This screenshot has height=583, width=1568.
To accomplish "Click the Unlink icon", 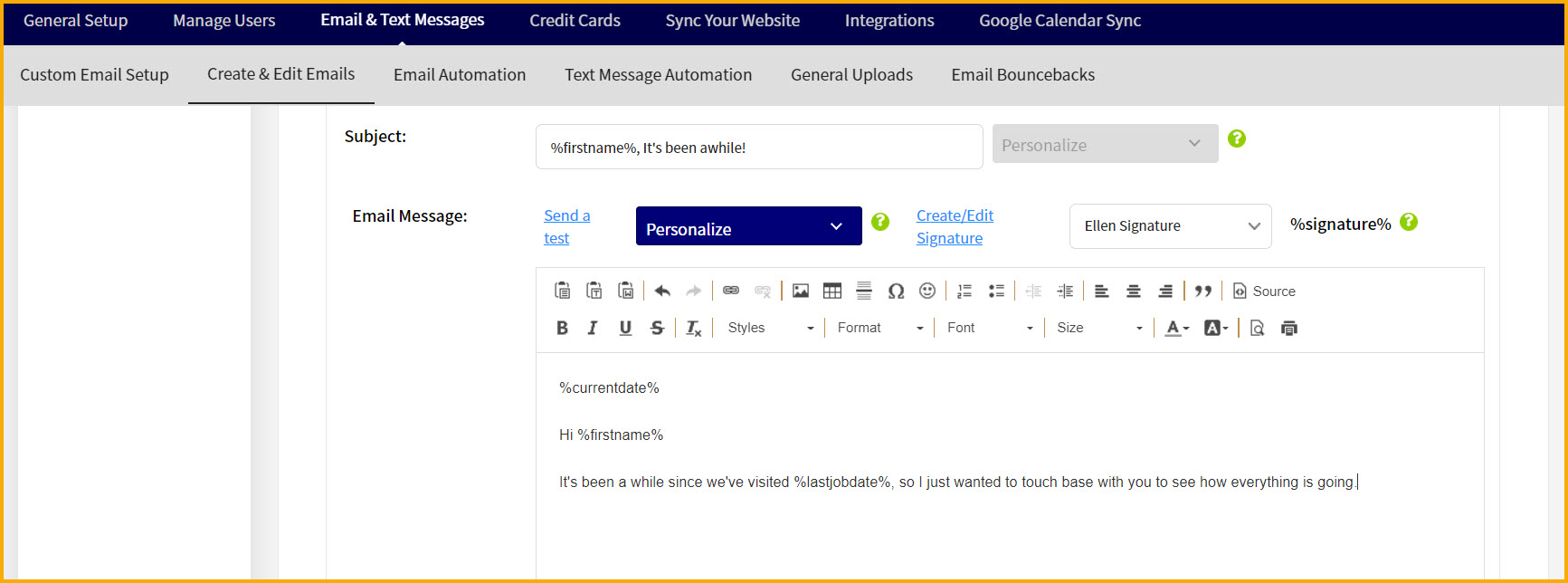I will (x=763, y=291).
